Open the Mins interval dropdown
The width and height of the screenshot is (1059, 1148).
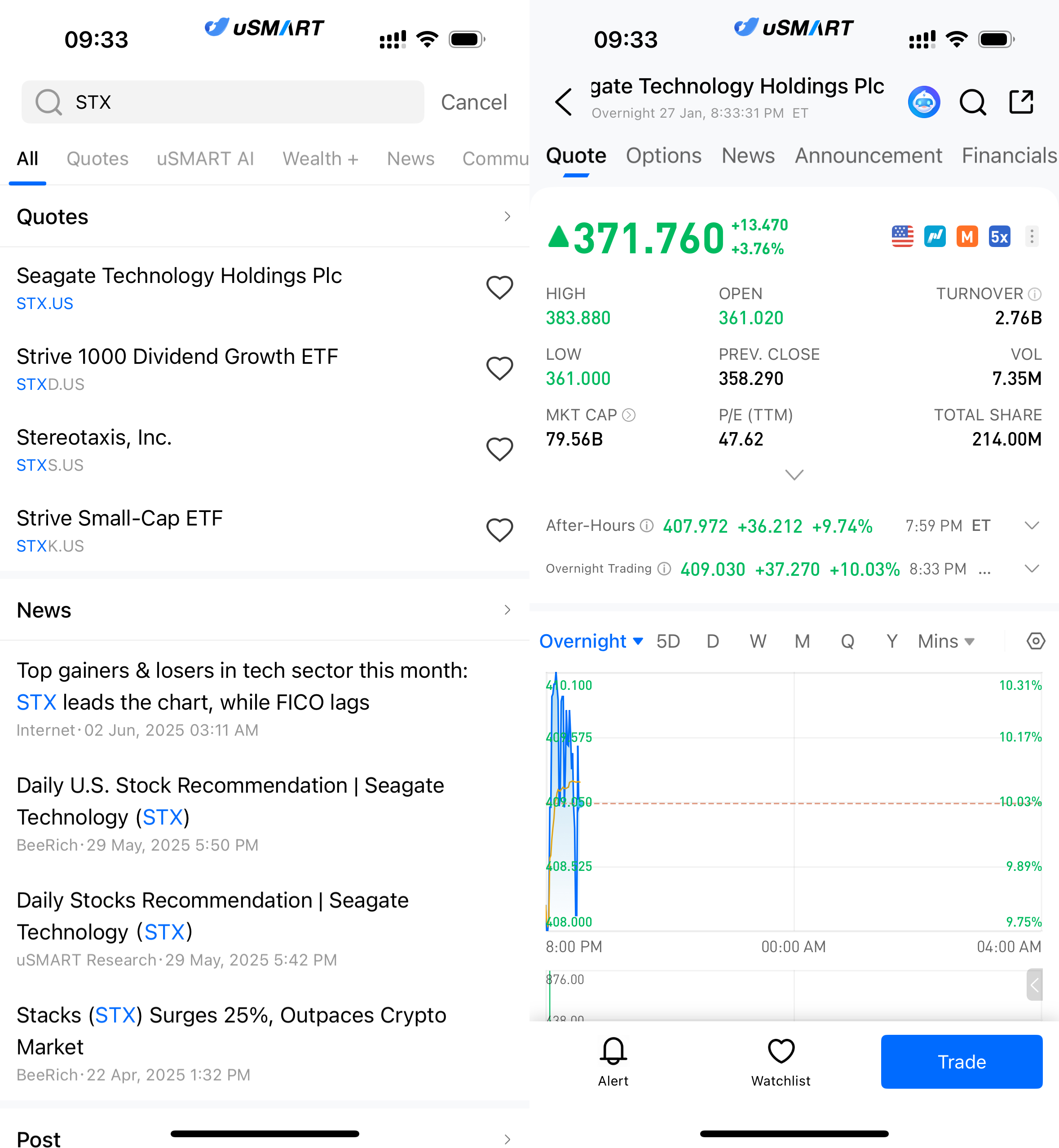click(x=945, y=641)
